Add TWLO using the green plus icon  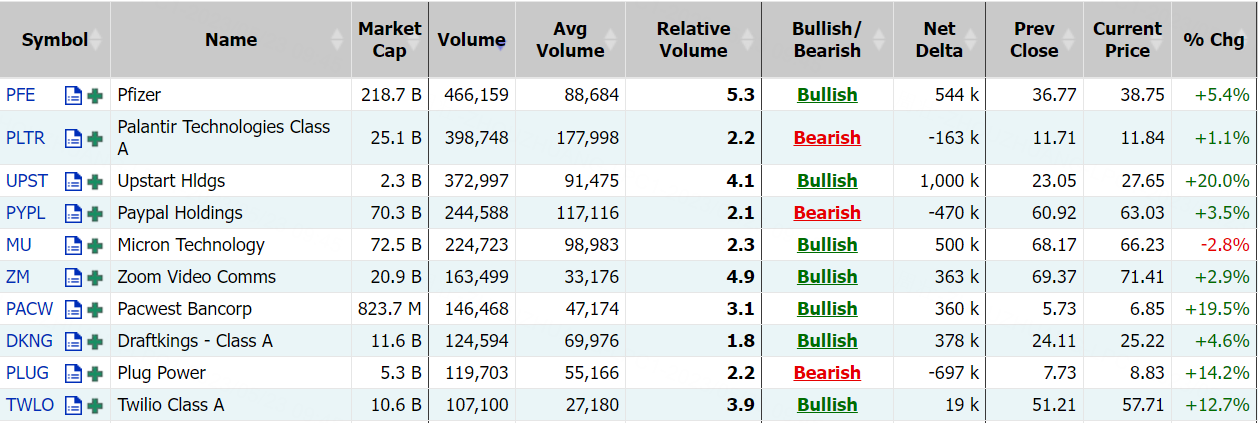[x=95, y=406]
